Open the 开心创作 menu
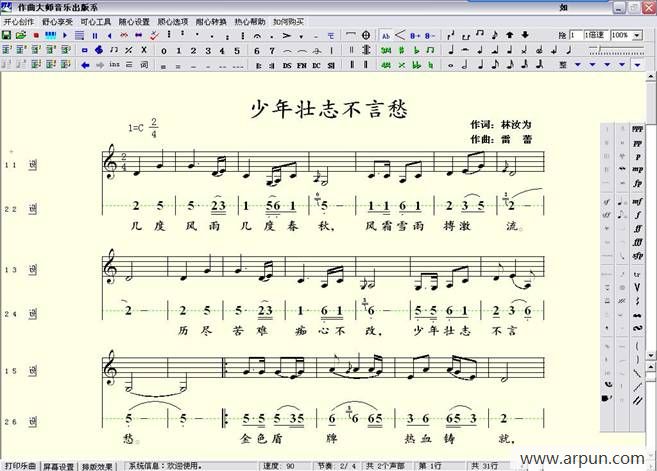Viewport: 657px width, 471px height. [19, 20]
